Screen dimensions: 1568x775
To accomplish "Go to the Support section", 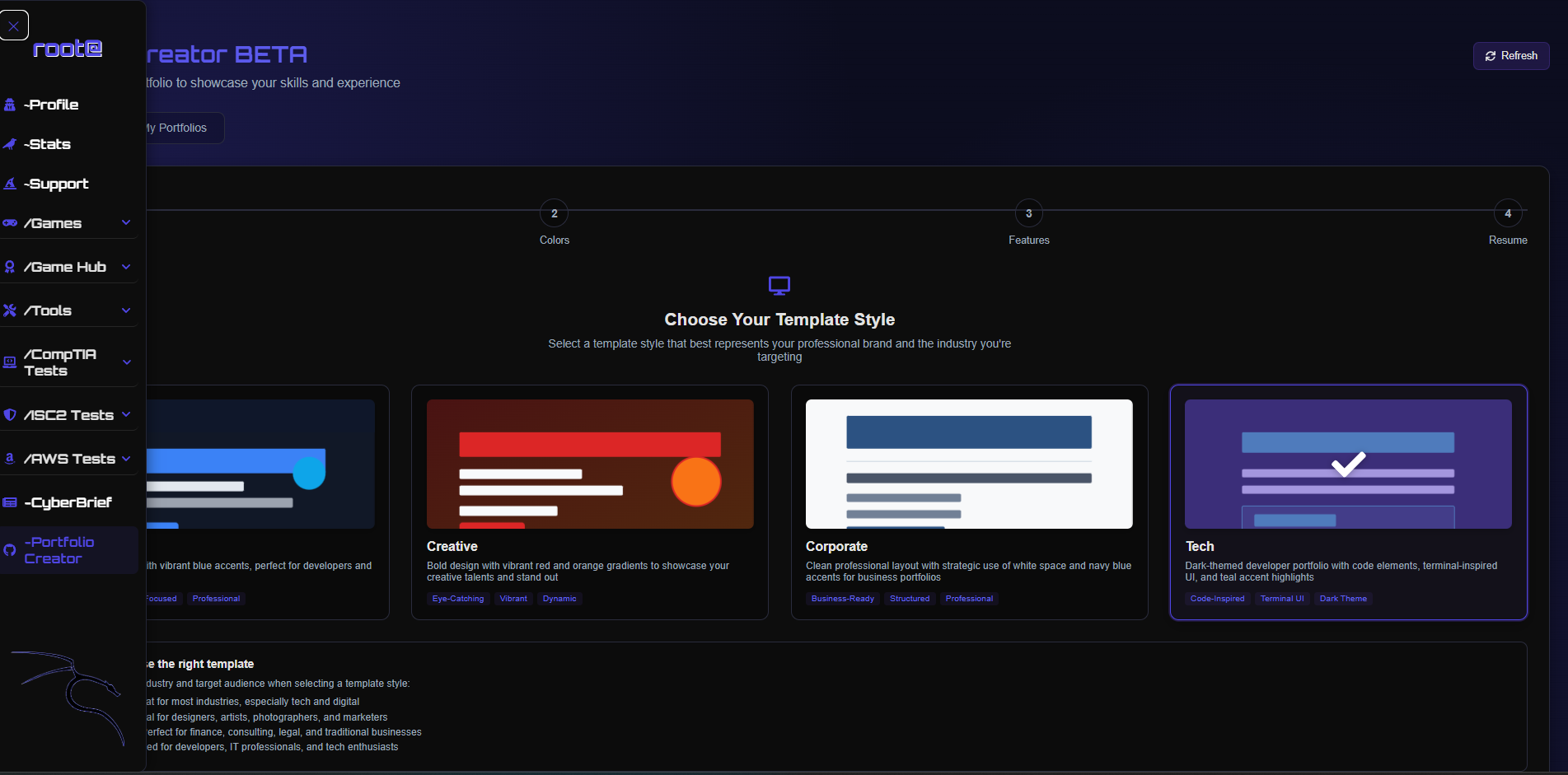I will click(x=56, y=184).
